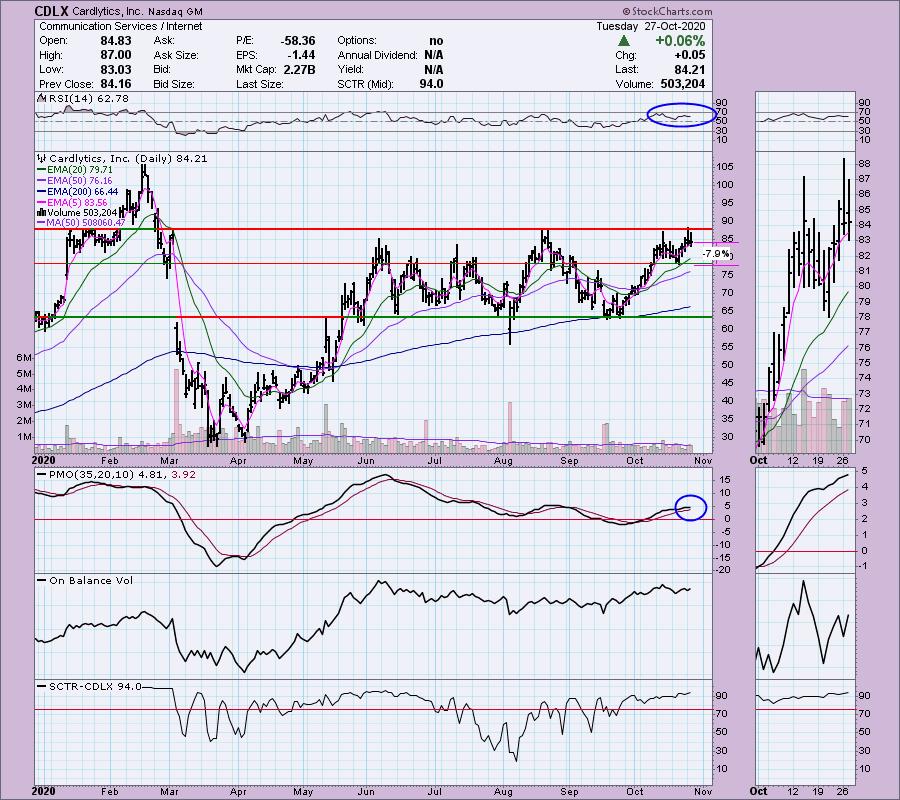The image size is (900, 800).
Task: Click the 'Cardlytics, Inc.' company name header
Action: point(108,11)
